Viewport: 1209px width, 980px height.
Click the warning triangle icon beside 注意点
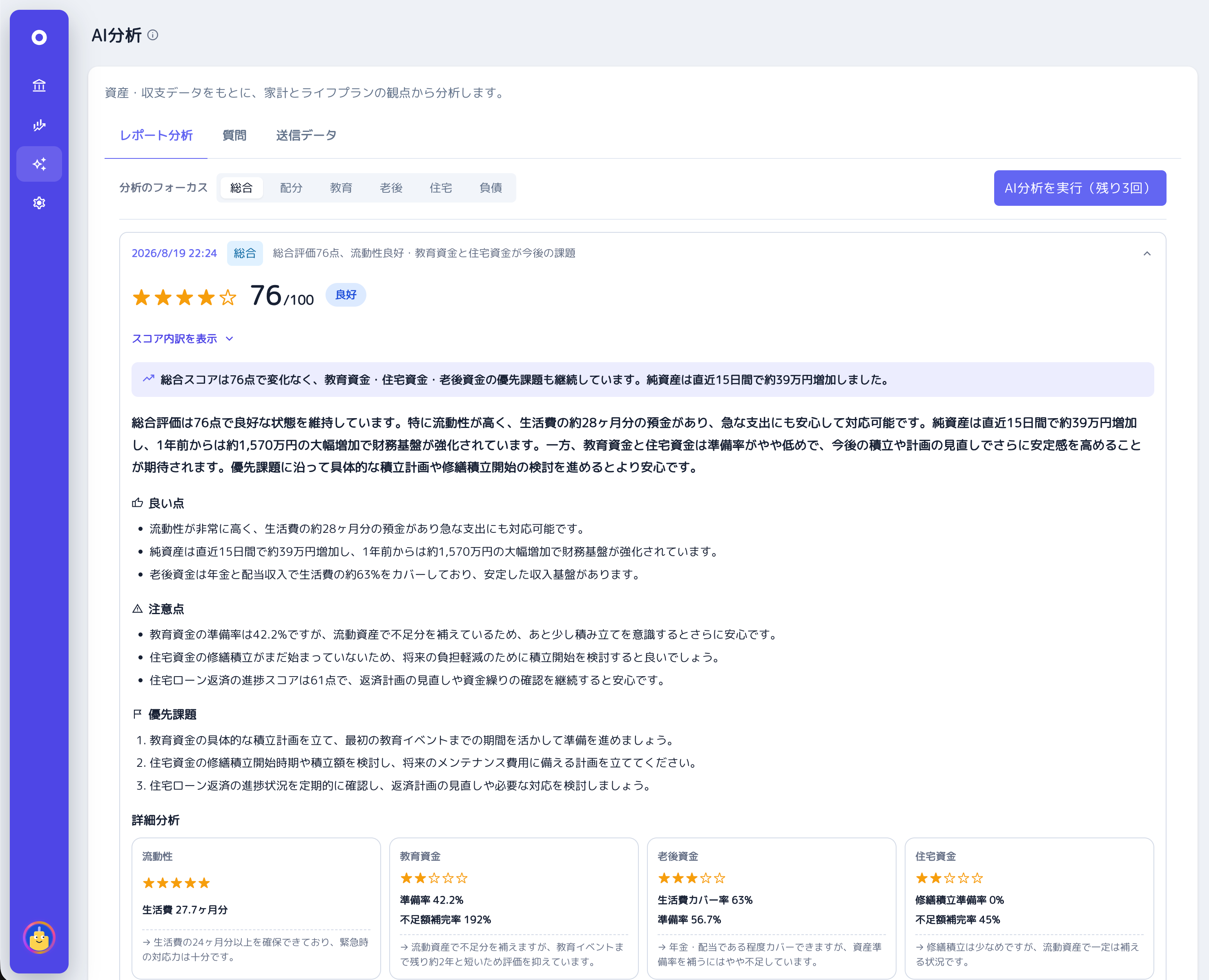(x=137, y=608)
